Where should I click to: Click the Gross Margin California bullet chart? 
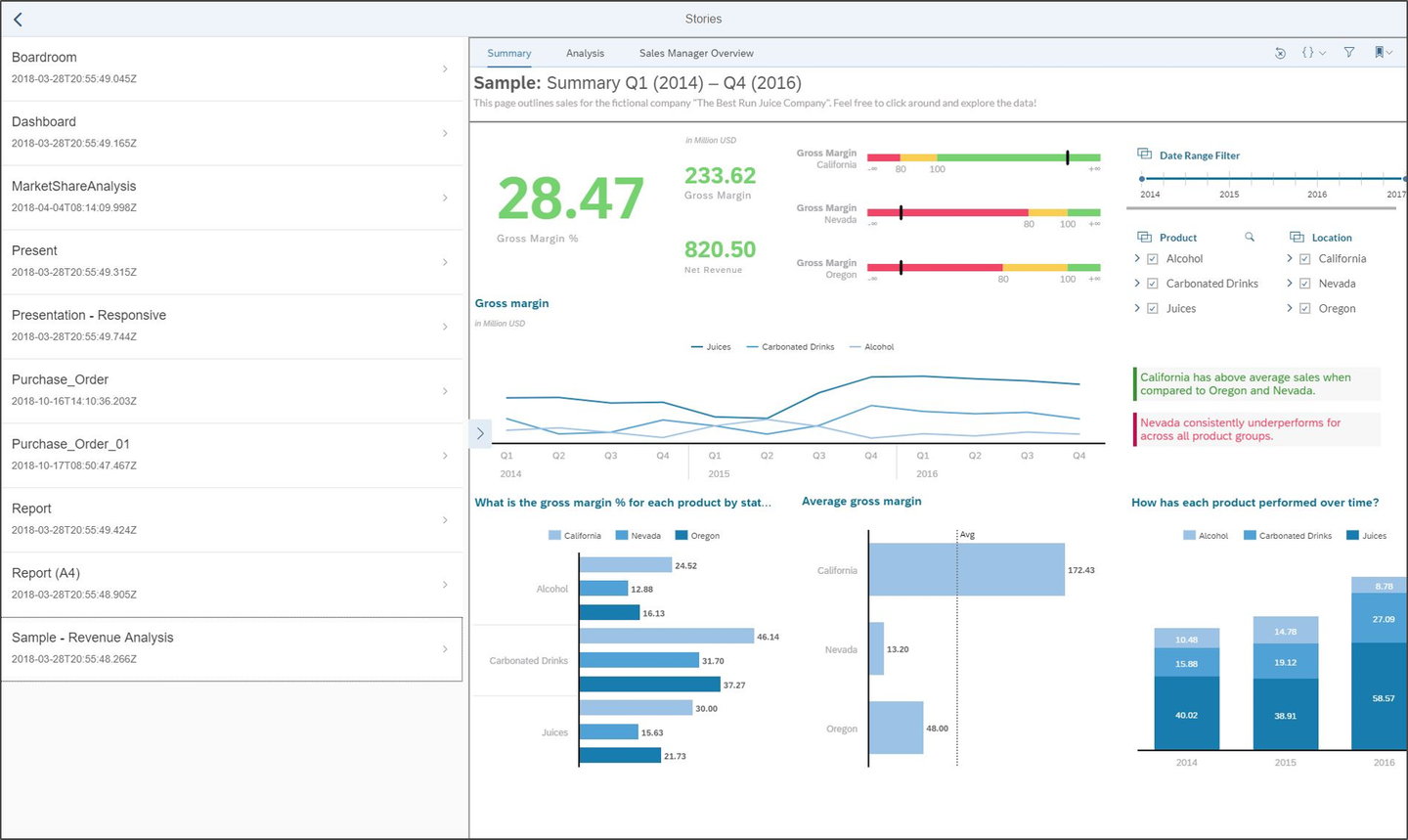point(984,157)
